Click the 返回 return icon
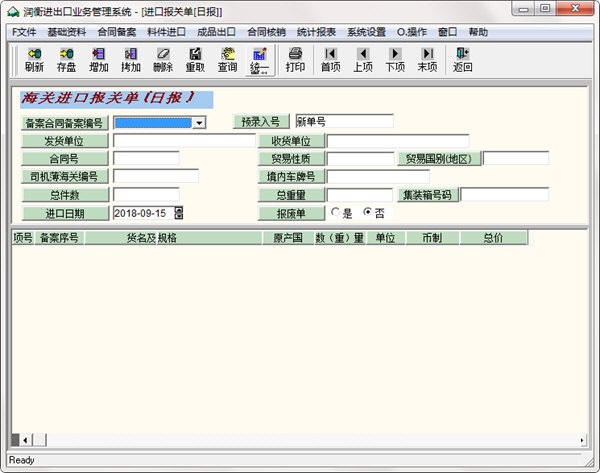The height and width of the screenshot is (473, 600). click(x=462, y=60)
